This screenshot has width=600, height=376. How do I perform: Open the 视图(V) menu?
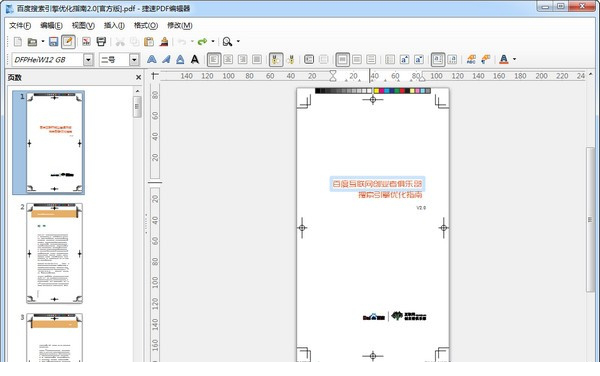[83, 25]
